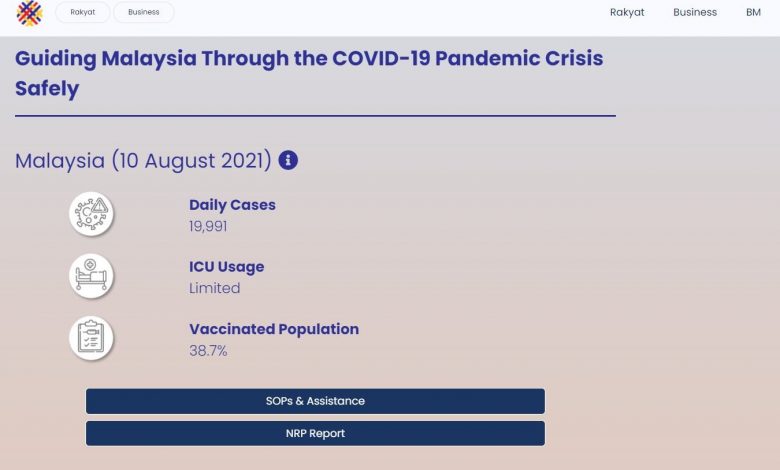Open Business in the top navigation
The width and height of the screenshot is (780, 470).
coord(695,12)
